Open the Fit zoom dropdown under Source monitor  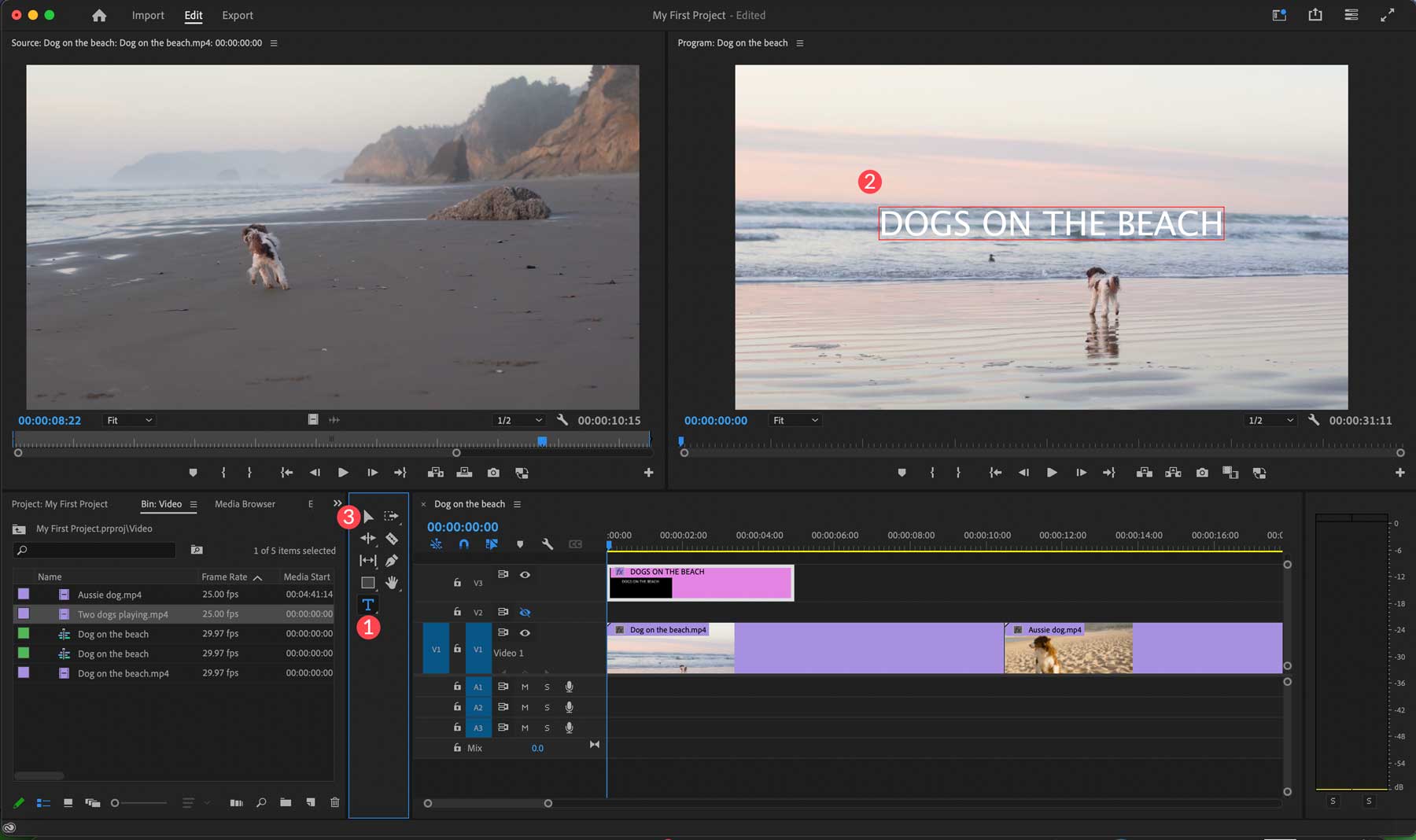tap(128, 419)
